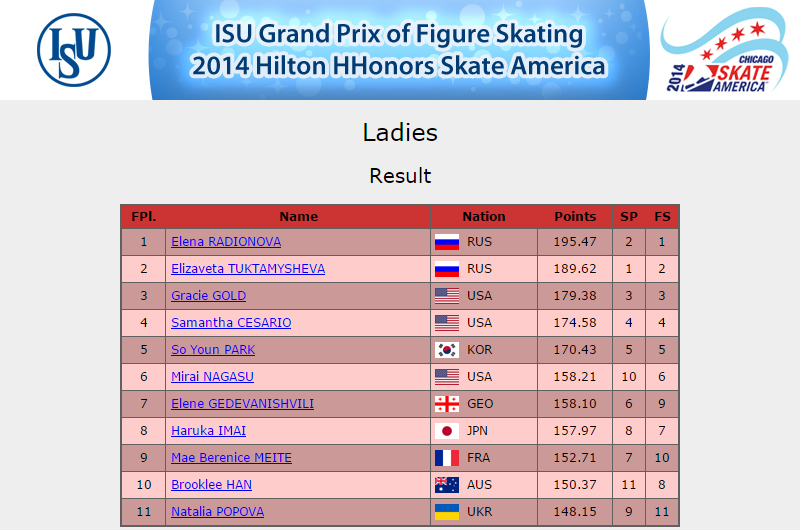Viewport: 800px width, 530px height.
Task: Open Elene GEDEVANISHVILI's link
Action: [x=242, y=404]
